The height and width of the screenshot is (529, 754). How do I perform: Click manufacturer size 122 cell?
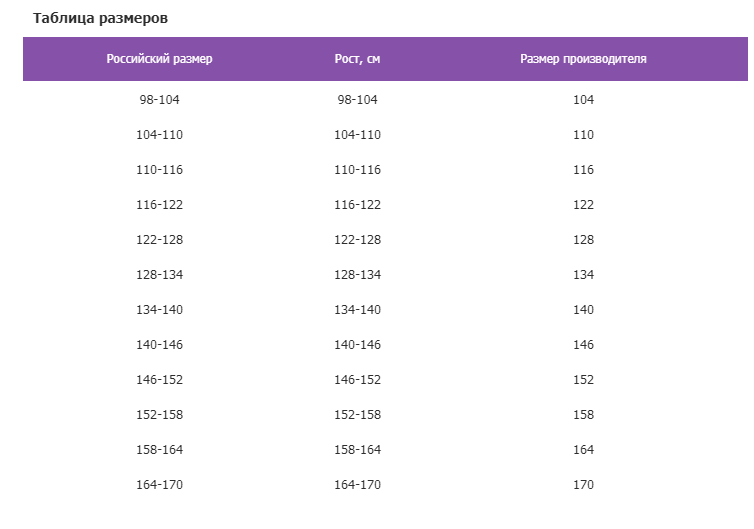pyautogui.click(x=583, y=205)
